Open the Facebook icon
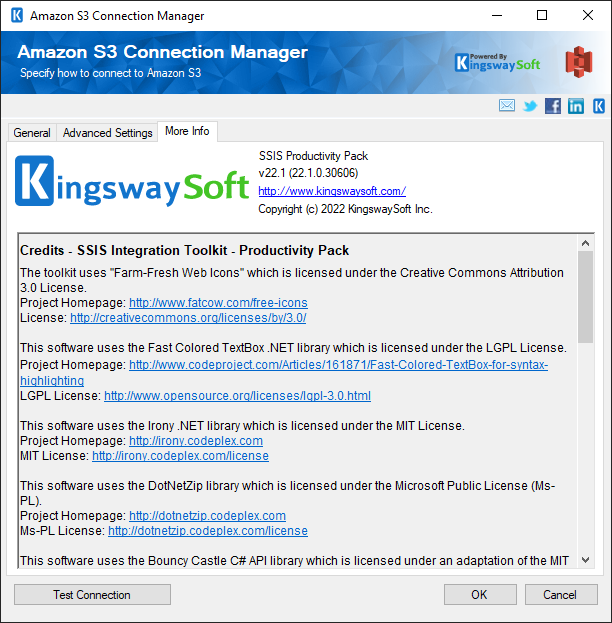Viewport: 612px width, 623px height. (553, 106)
